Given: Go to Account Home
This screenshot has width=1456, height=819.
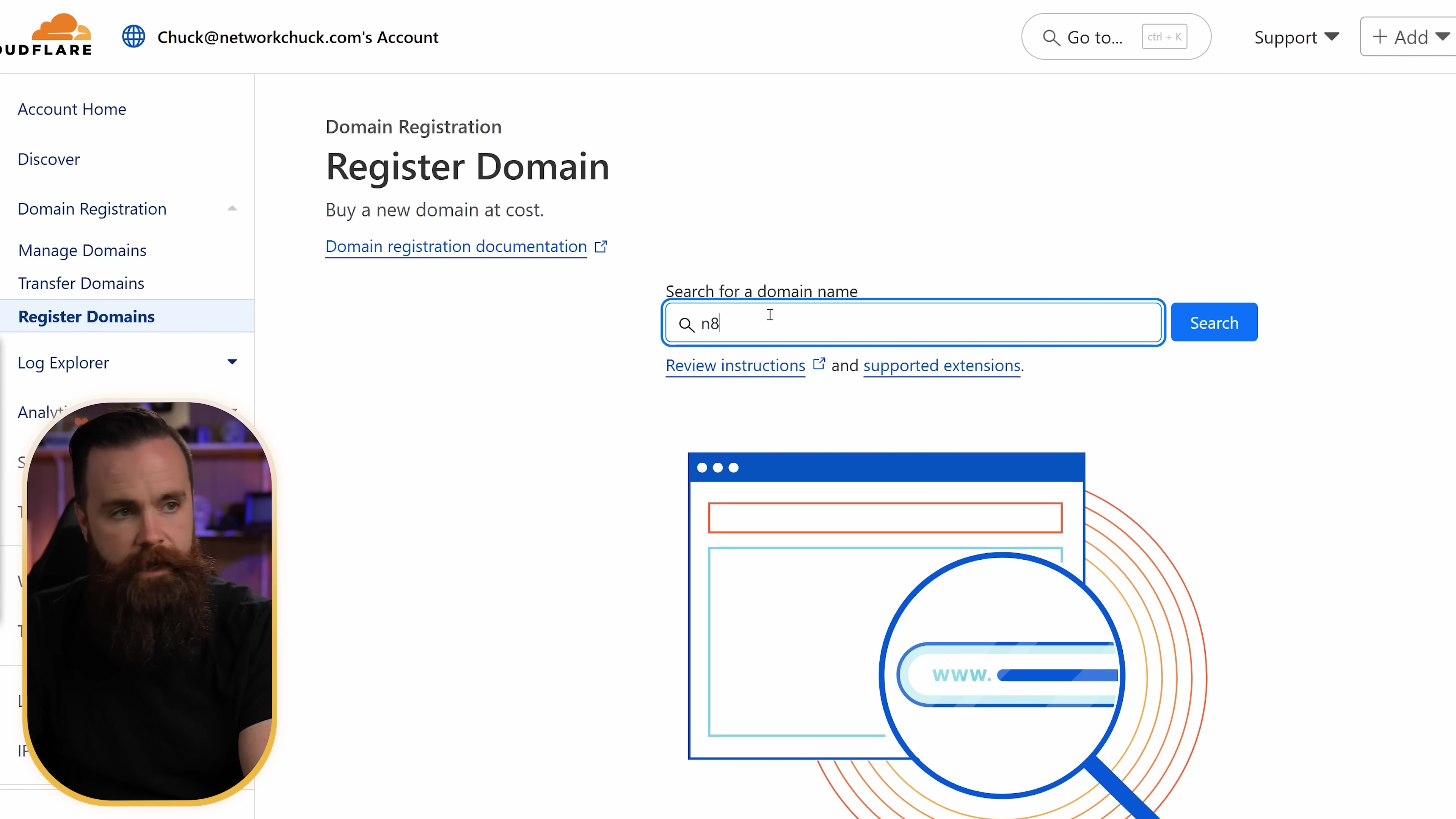Looking at the screenshot, I should point(72,109).
